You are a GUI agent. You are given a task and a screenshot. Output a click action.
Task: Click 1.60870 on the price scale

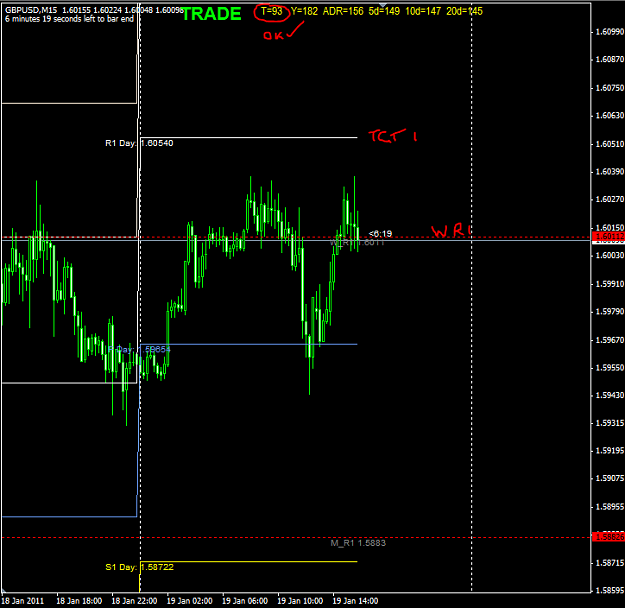[x=609, y=59]
